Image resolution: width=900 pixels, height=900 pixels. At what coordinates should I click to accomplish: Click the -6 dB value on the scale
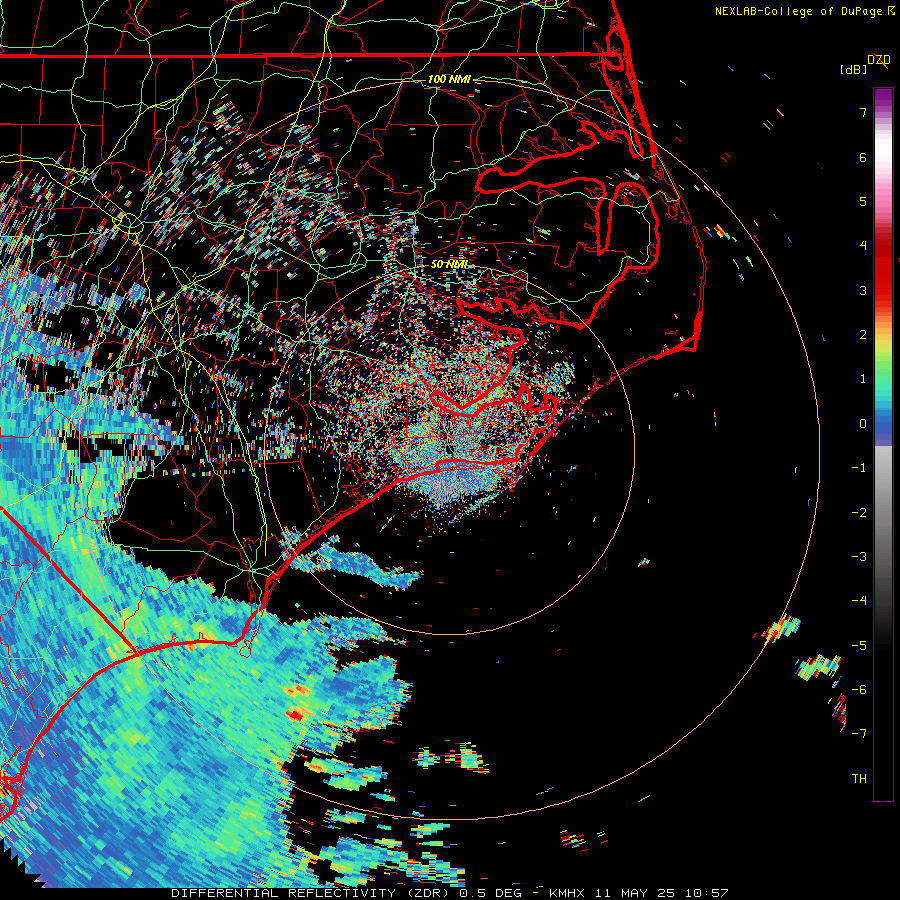(x=859, y=690)
